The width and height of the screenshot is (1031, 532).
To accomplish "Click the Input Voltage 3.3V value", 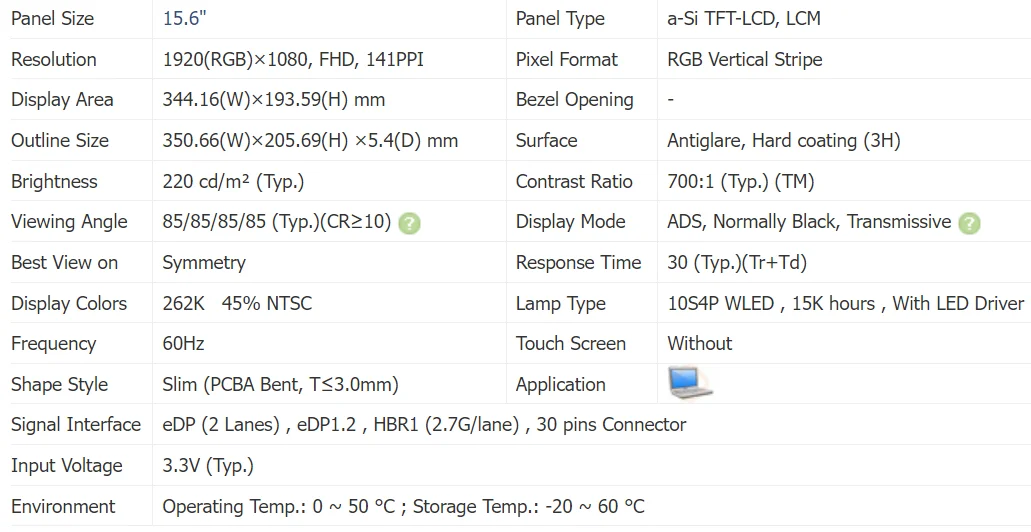I will [x=208, y=466].
